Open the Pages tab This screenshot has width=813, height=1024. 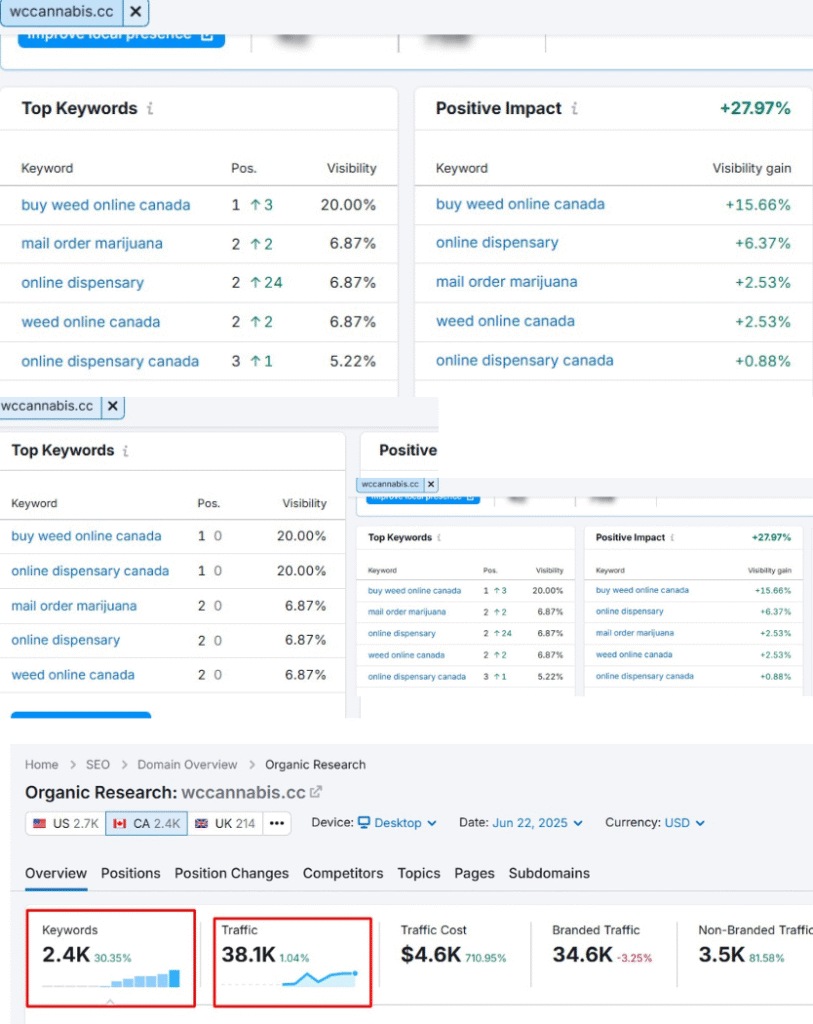pos(474,873)
